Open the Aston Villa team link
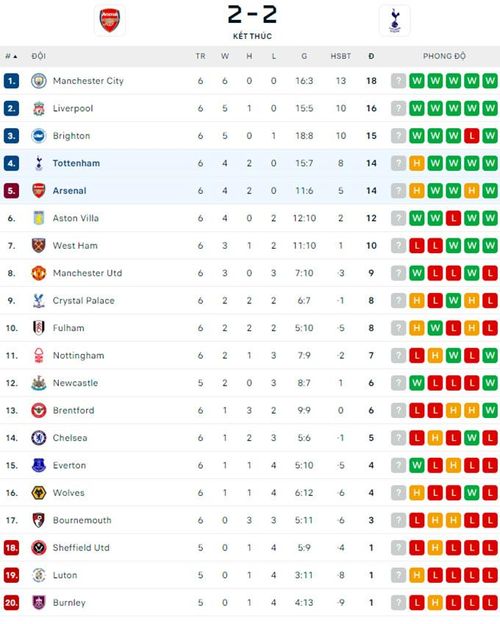This screenshot has height=624, width=500. coord(76,218)
